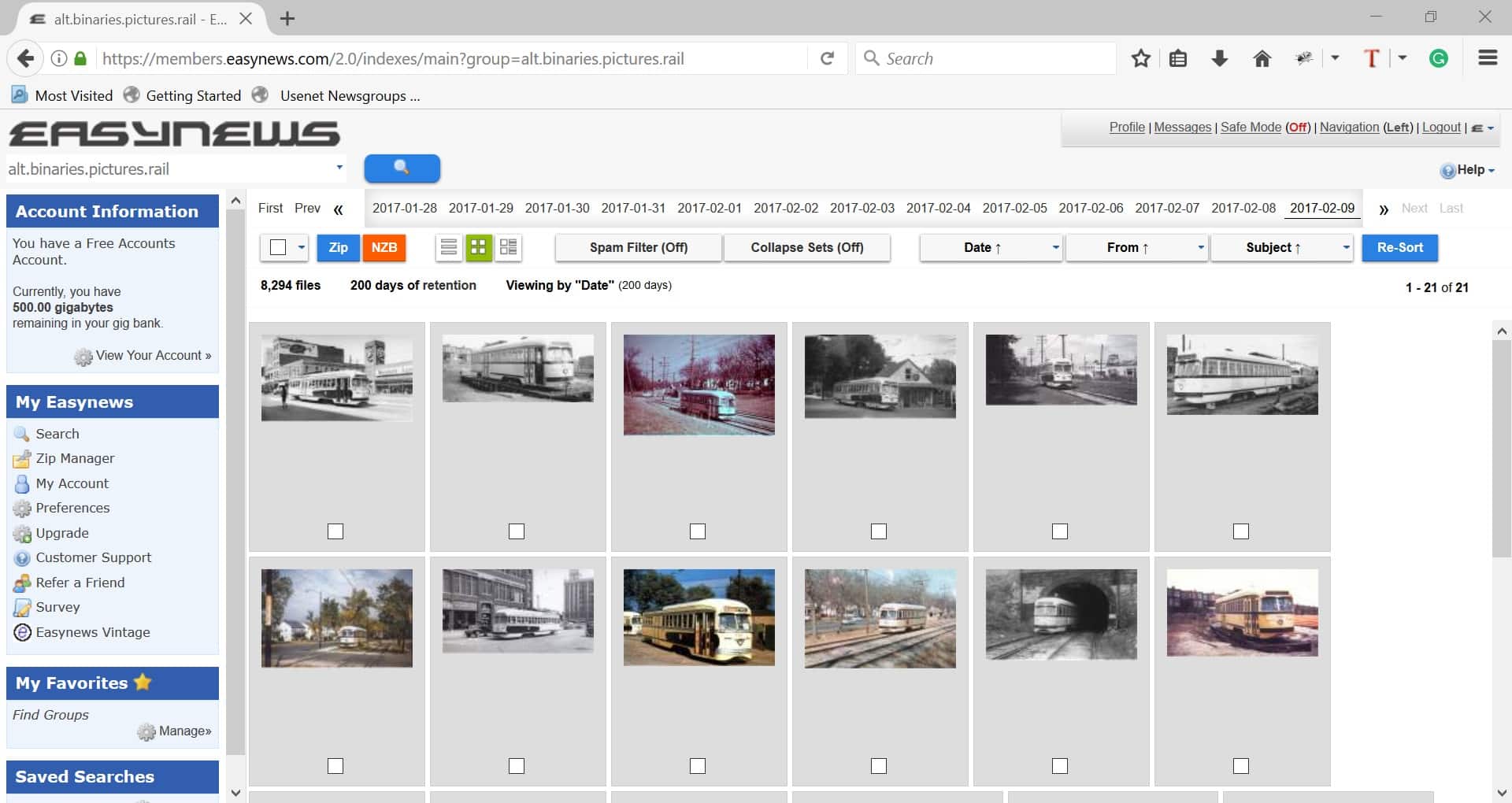Click the blue magnifier search button
This screenshot has width=1512, height=803.
click(402, 168)
